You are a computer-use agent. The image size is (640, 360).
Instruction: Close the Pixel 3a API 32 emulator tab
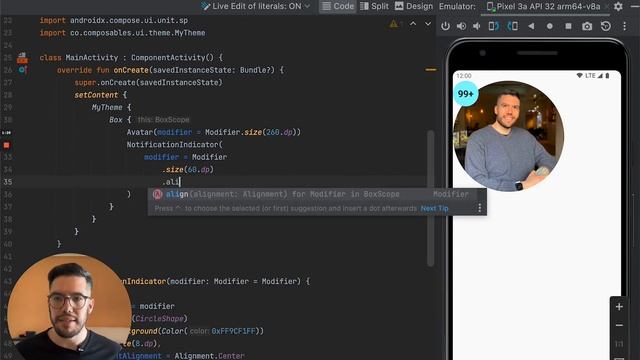pyautogui.click(x=607, y=7)
